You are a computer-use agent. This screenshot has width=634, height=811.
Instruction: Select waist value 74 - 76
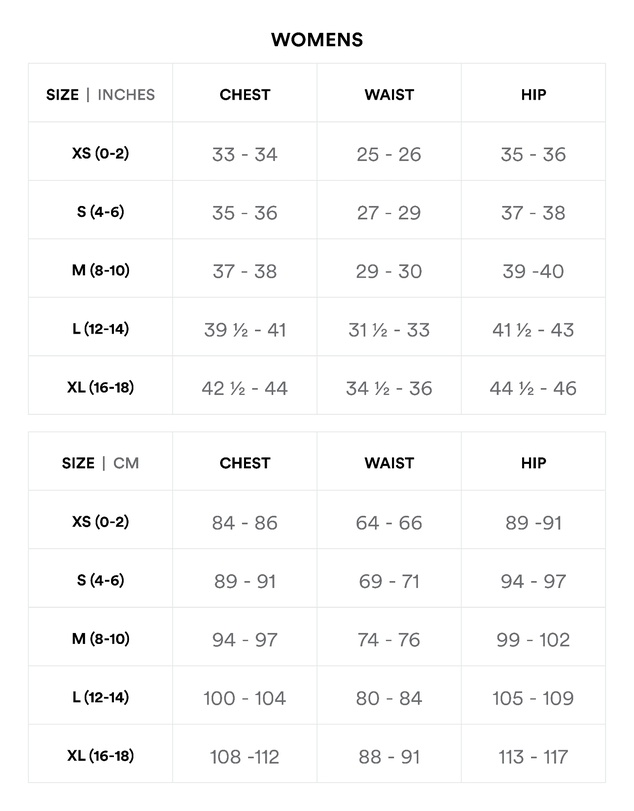(389, 639)
